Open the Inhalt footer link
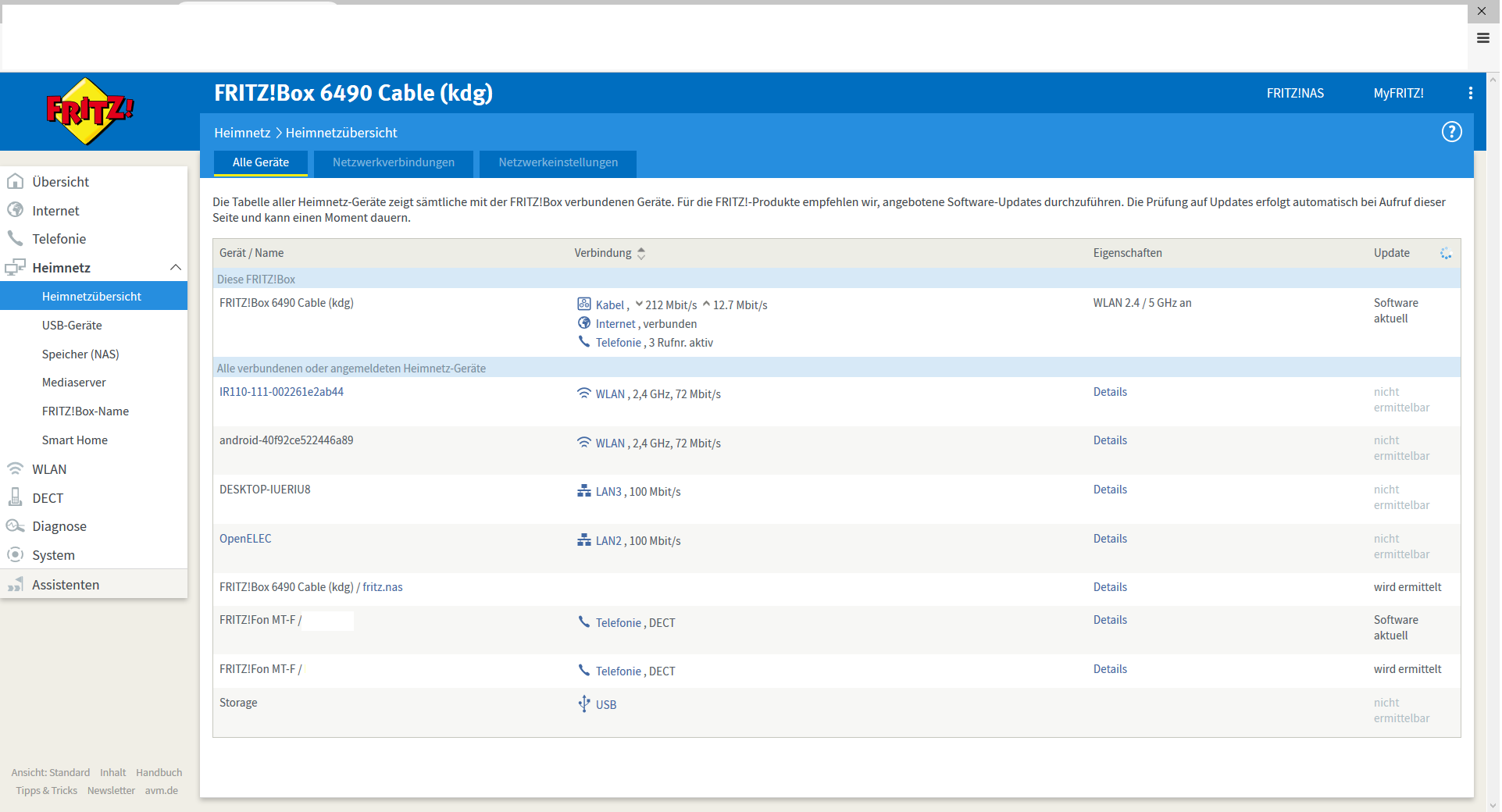Screen dimensions: 1502x812 click(x=112, y=772)
